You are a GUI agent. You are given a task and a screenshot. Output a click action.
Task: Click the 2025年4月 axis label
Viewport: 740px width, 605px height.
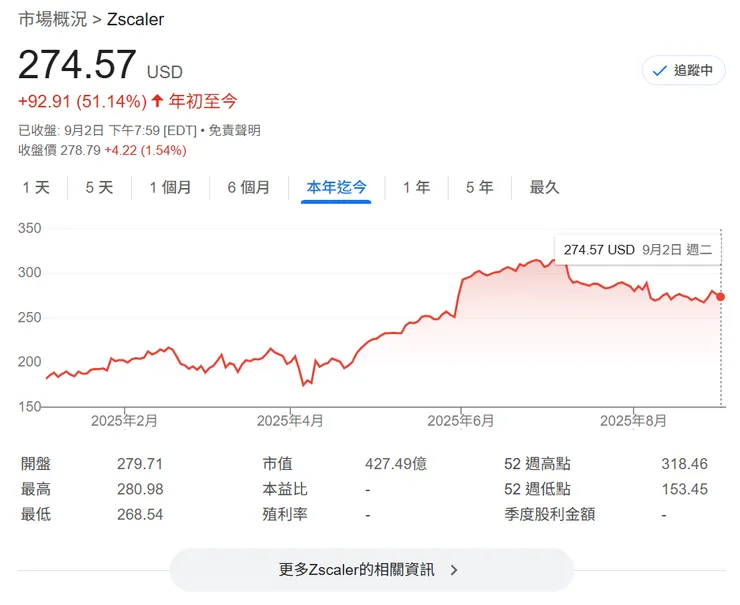point(290,420)
